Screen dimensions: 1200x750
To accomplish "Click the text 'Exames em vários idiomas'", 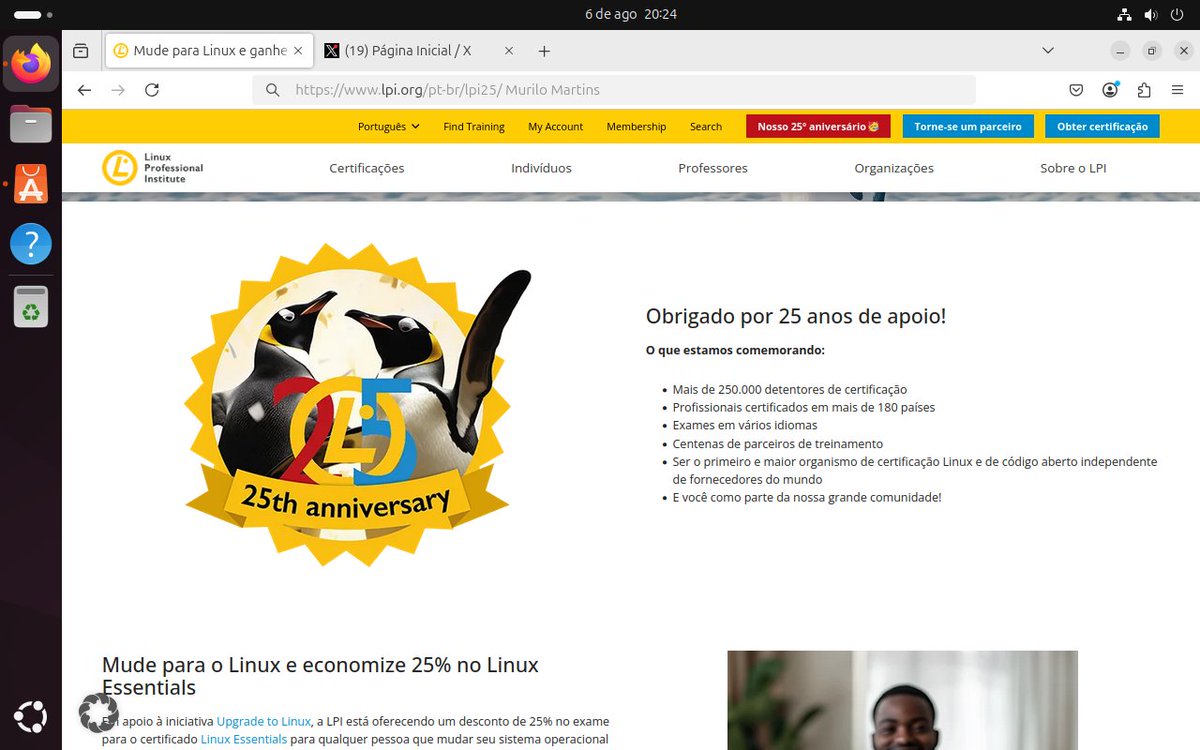I will click(x=745, y=425).
